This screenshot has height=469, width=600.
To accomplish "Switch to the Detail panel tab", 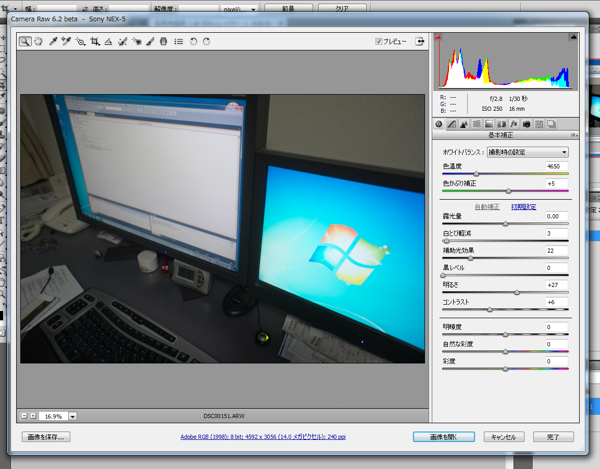I will 464,124.
